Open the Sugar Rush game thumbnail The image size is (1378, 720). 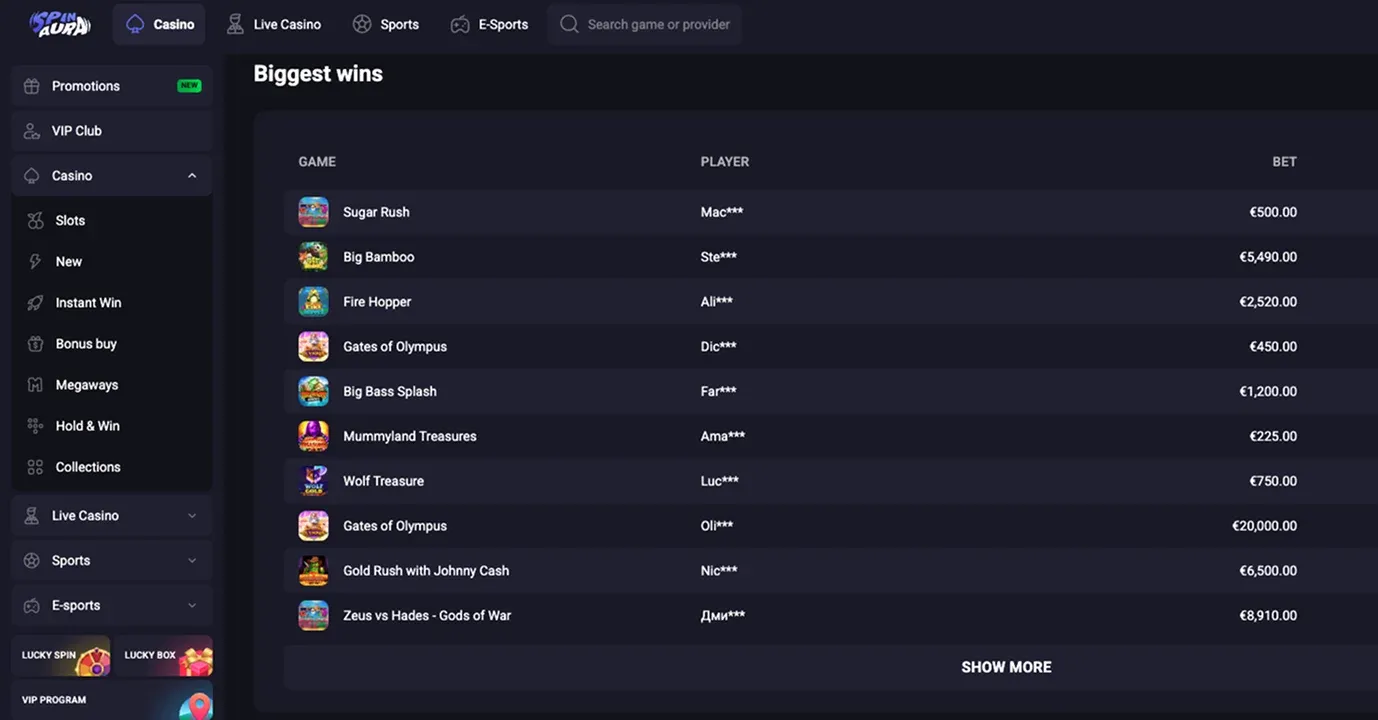coord(313,211)
